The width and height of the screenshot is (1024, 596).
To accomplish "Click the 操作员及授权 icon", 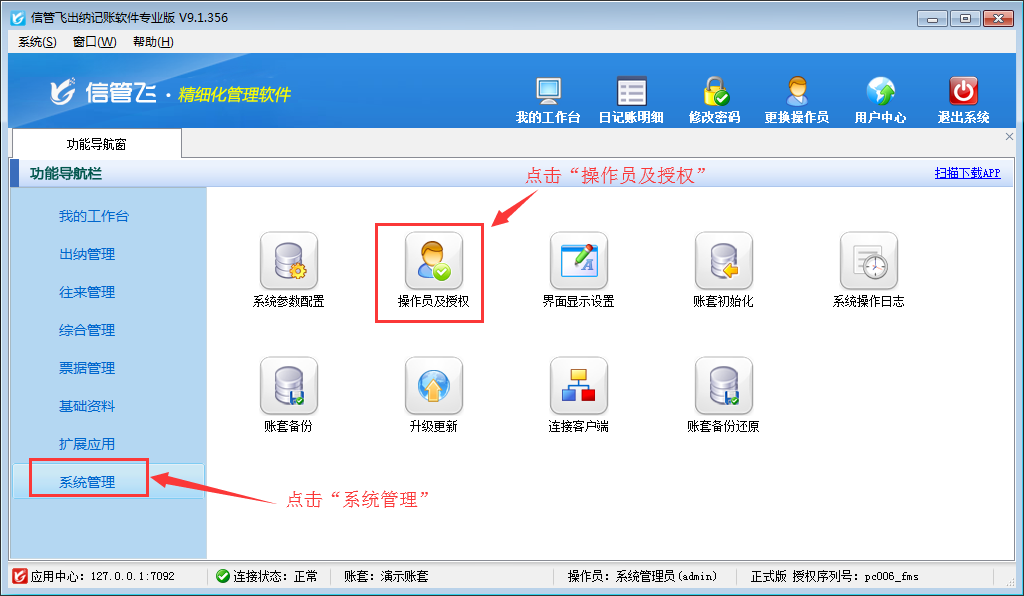I will (x=433, y=262).
